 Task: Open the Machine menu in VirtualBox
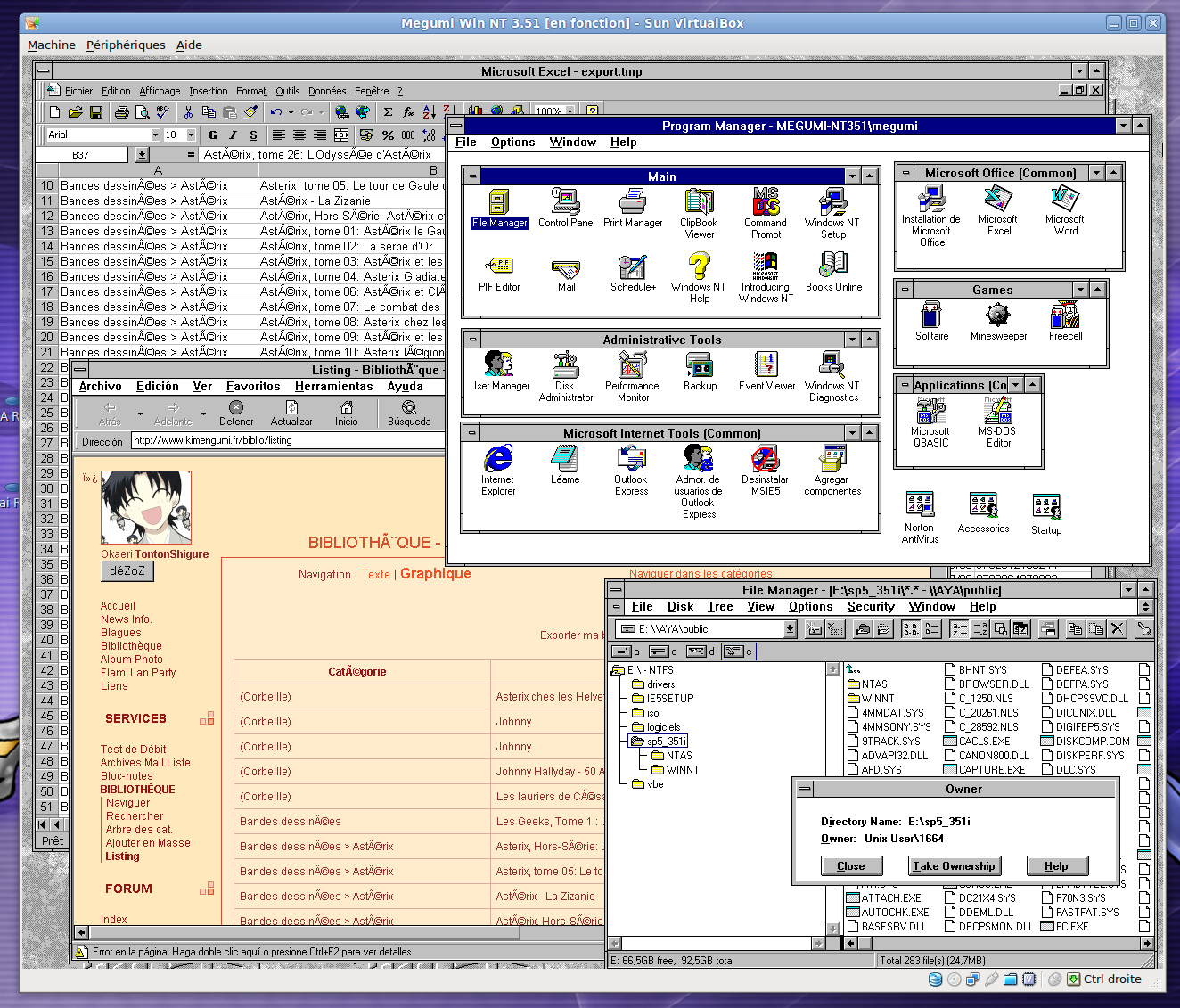pyautogui.click(x=52, y=45)
